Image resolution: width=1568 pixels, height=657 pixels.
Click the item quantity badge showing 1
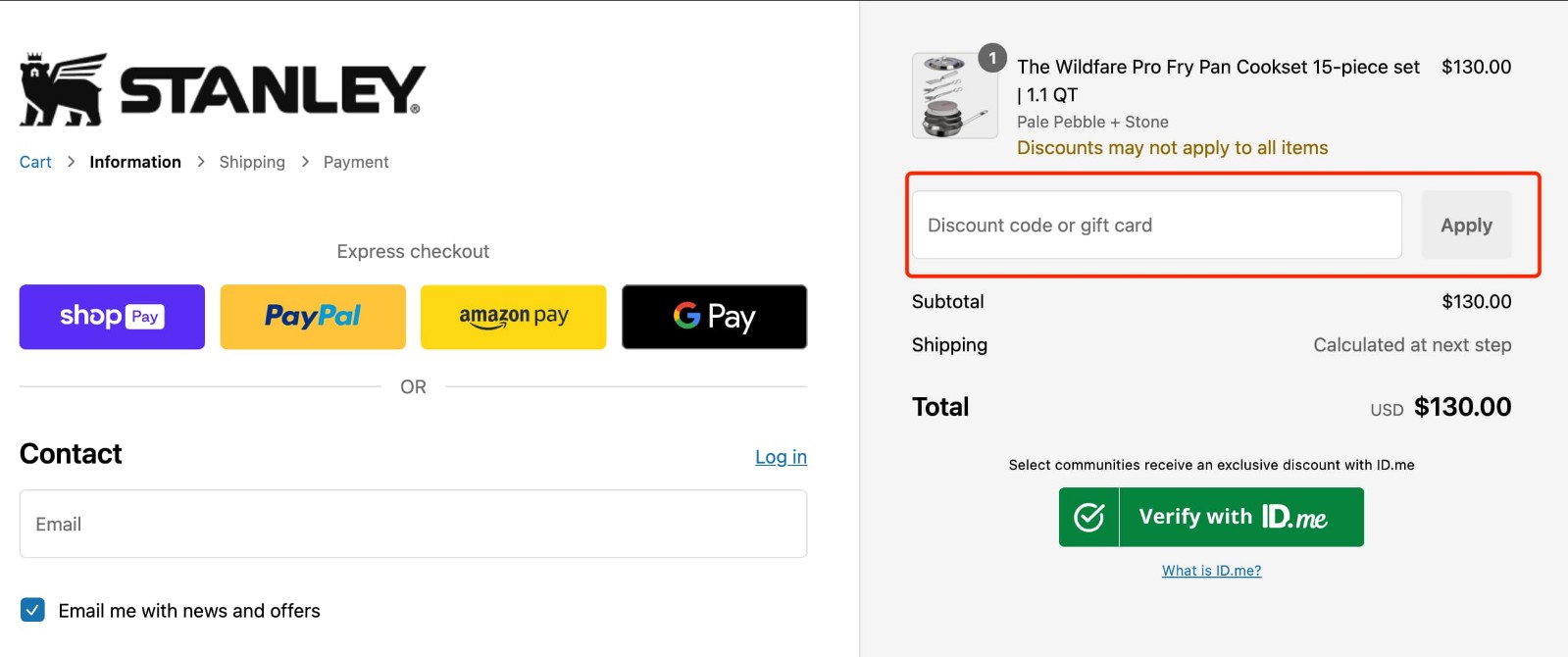pos(992,58)
